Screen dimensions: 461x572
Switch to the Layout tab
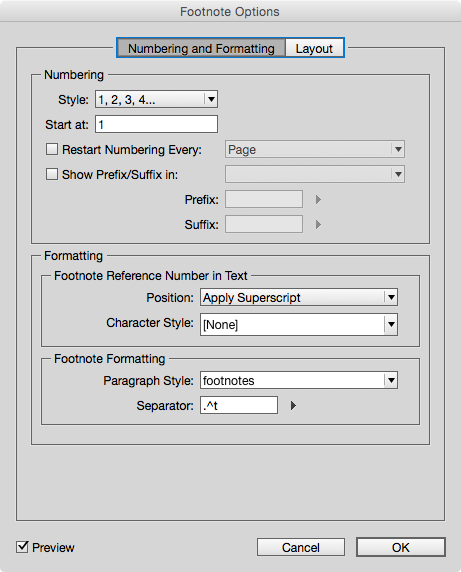click(x=314, y=48)
